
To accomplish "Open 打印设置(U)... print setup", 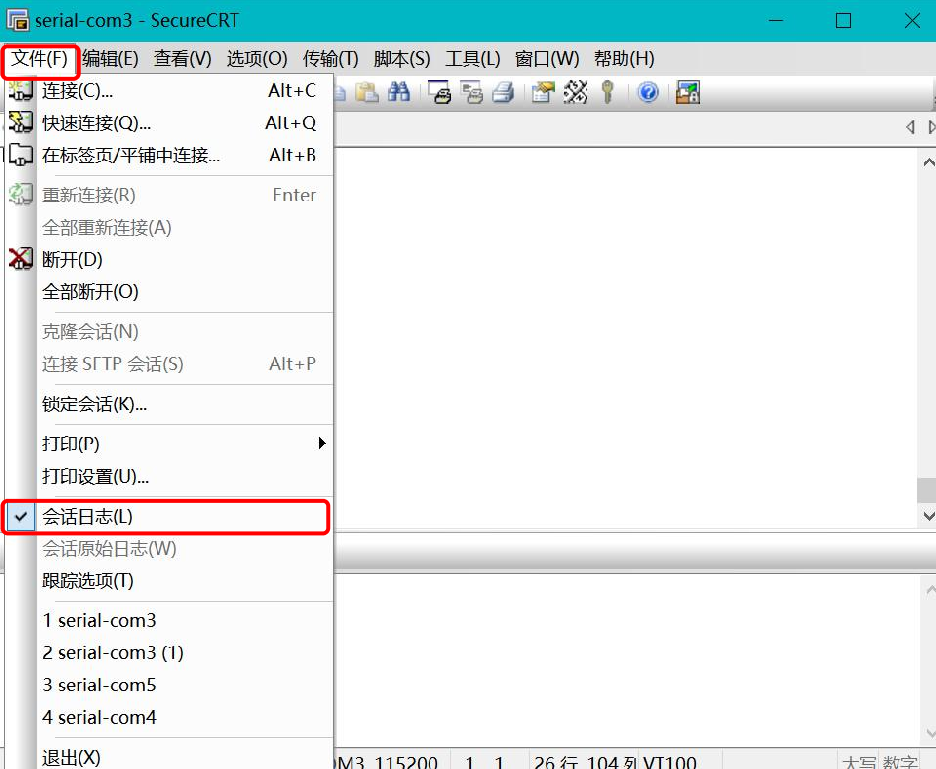I will [168, 476].
